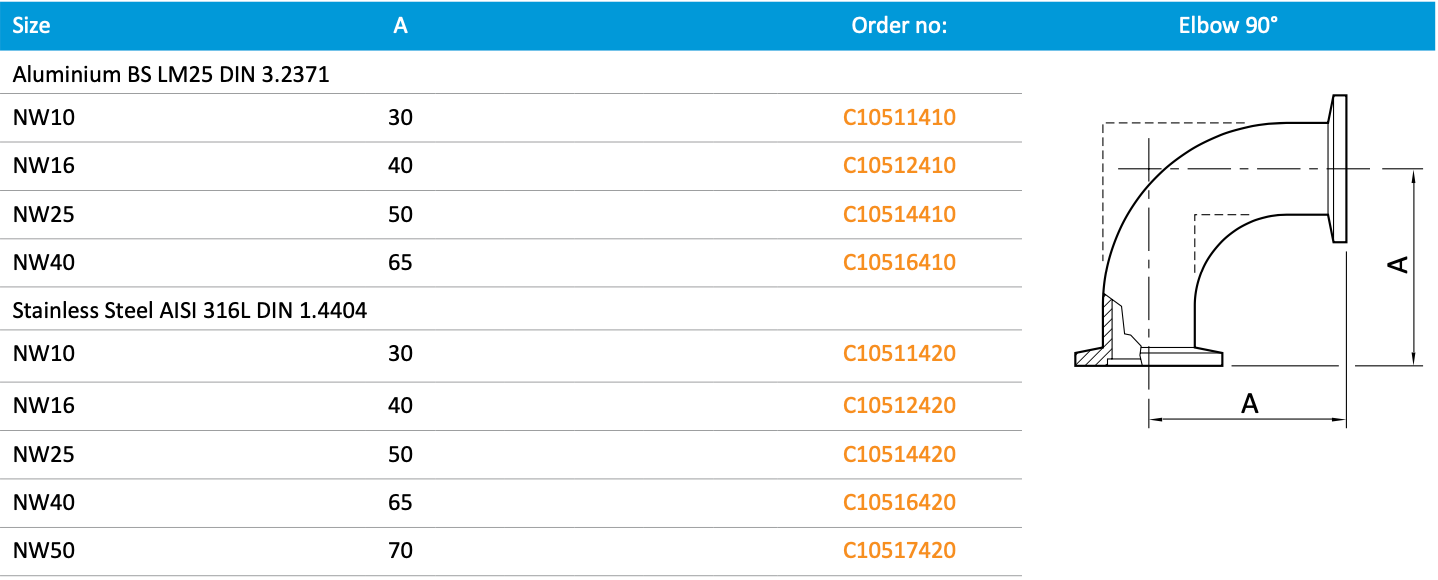Click the vertical A dimension label in drawing

[1398, 264]
